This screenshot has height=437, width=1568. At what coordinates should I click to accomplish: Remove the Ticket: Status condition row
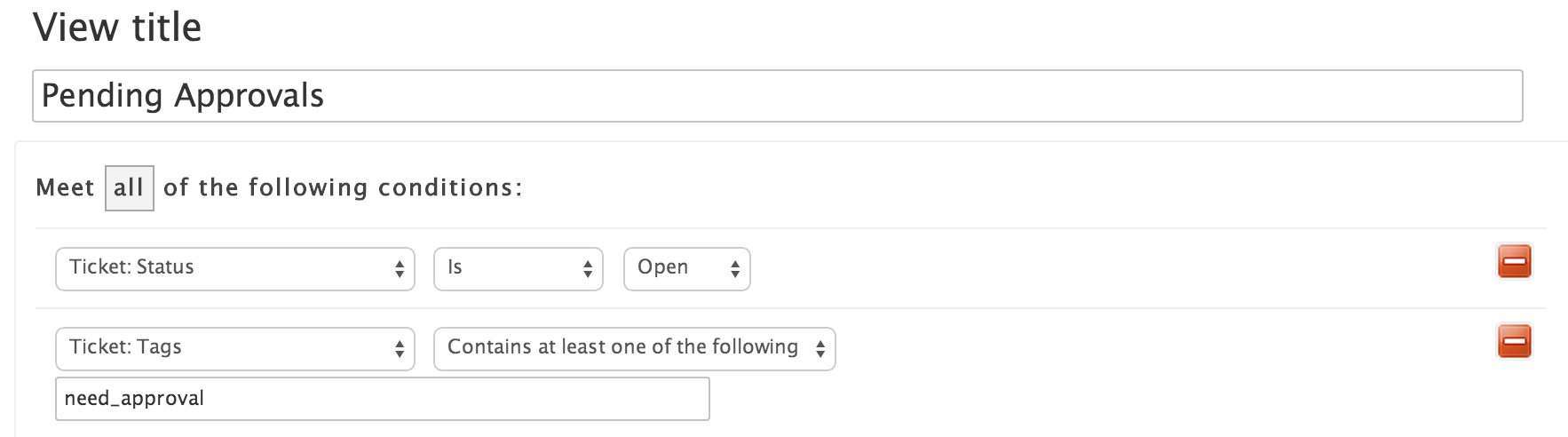point(1514,261)
